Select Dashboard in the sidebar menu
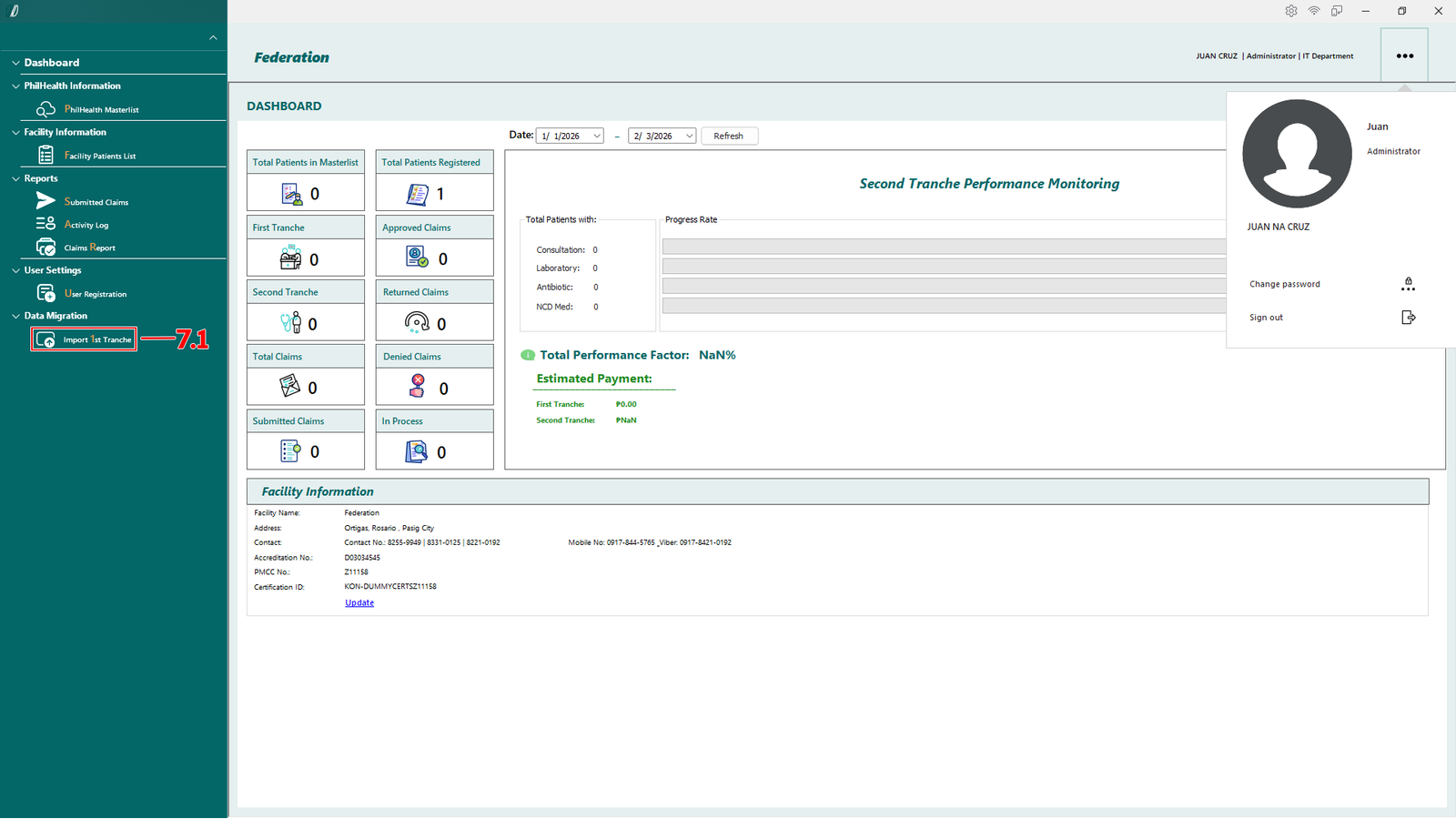1456x819 pixels. coord(52,63)
